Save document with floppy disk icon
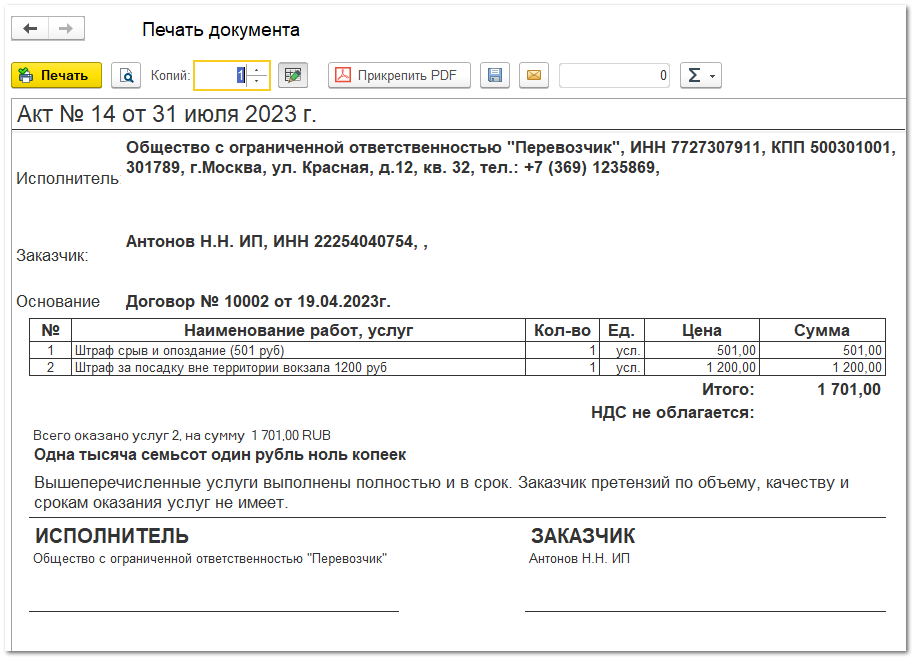Screen dimensions: 915x660 [x=495, y=76]
